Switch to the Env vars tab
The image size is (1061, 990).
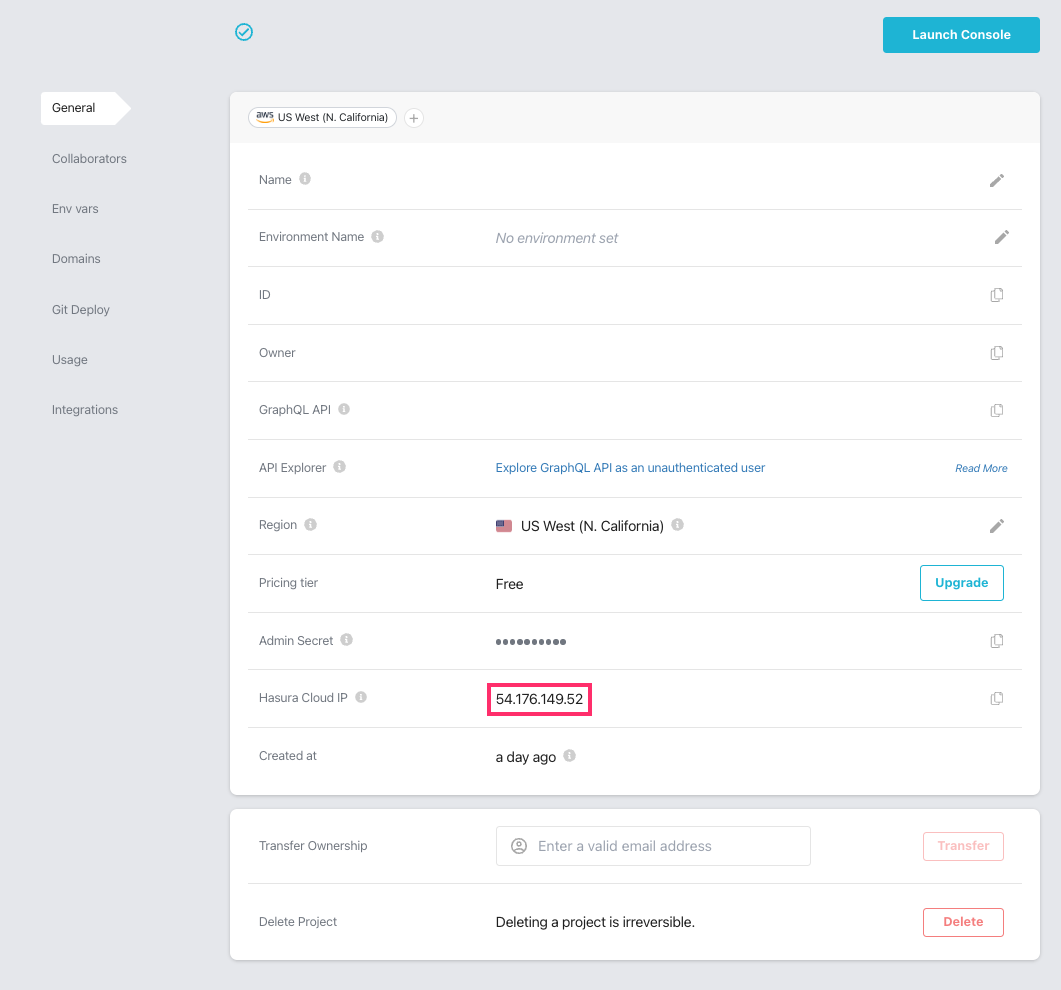pos(74,208)
